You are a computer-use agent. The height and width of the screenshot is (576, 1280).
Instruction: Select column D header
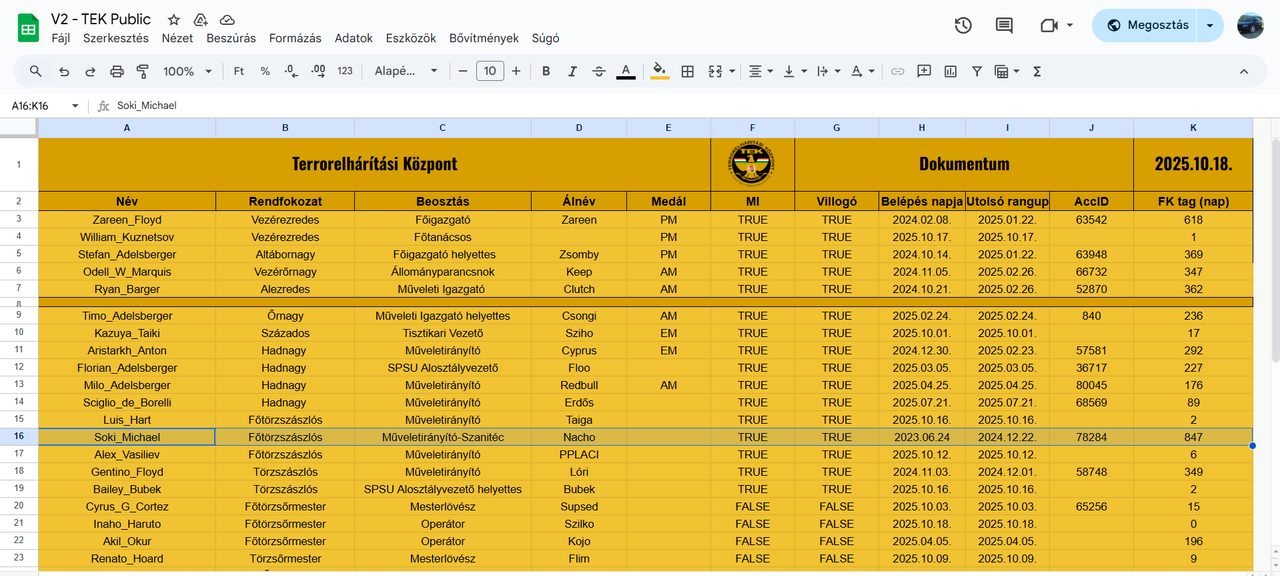[x=579, y=128]
